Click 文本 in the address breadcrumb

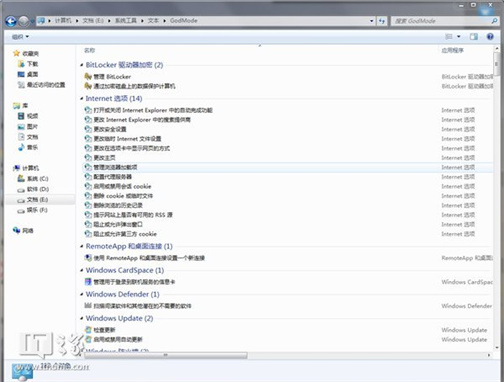coord(153,21)
